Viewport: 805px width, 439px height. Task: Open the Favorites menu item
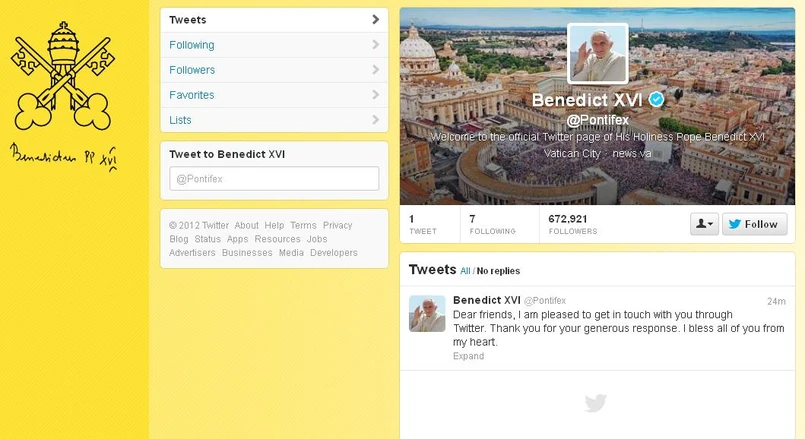274,95
